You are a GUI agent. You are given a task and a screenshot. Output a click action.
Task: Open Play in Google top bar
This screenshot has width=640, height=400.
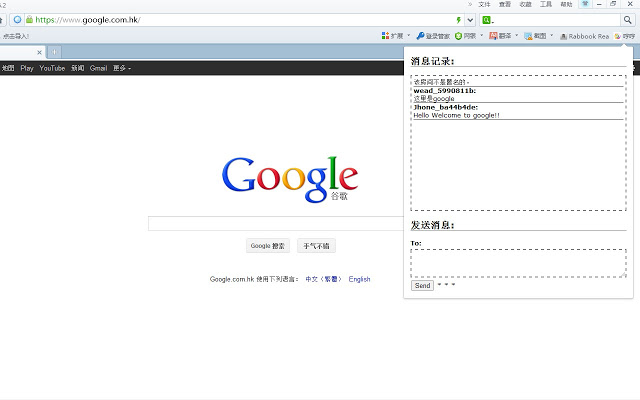(27, 68)
